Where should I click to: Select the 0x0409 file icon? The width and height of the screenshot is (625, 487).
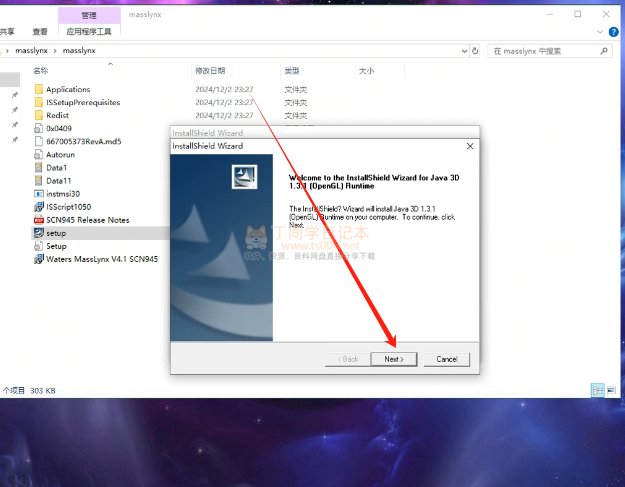tap(39, 128)
